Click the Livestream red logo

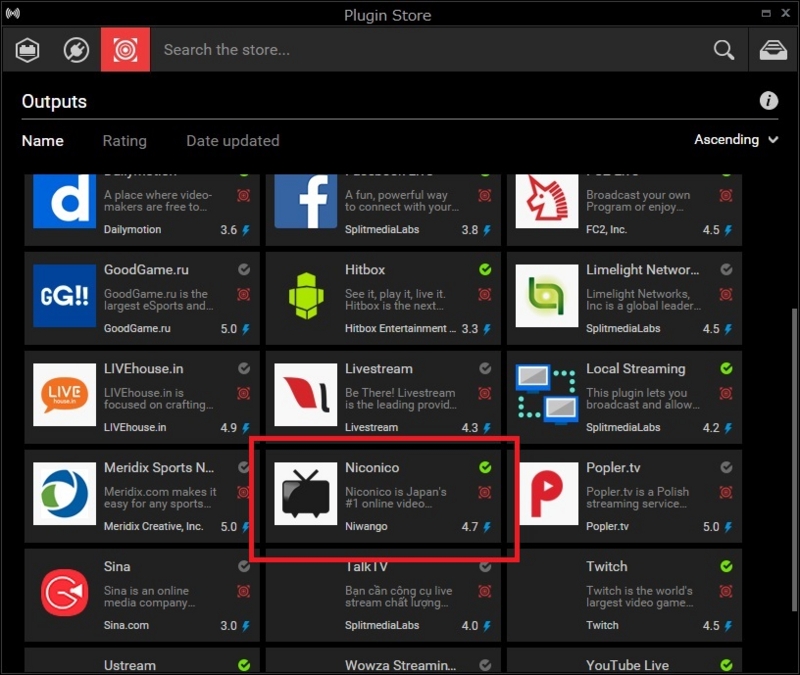pyautogui.click(x=306, y=394)
